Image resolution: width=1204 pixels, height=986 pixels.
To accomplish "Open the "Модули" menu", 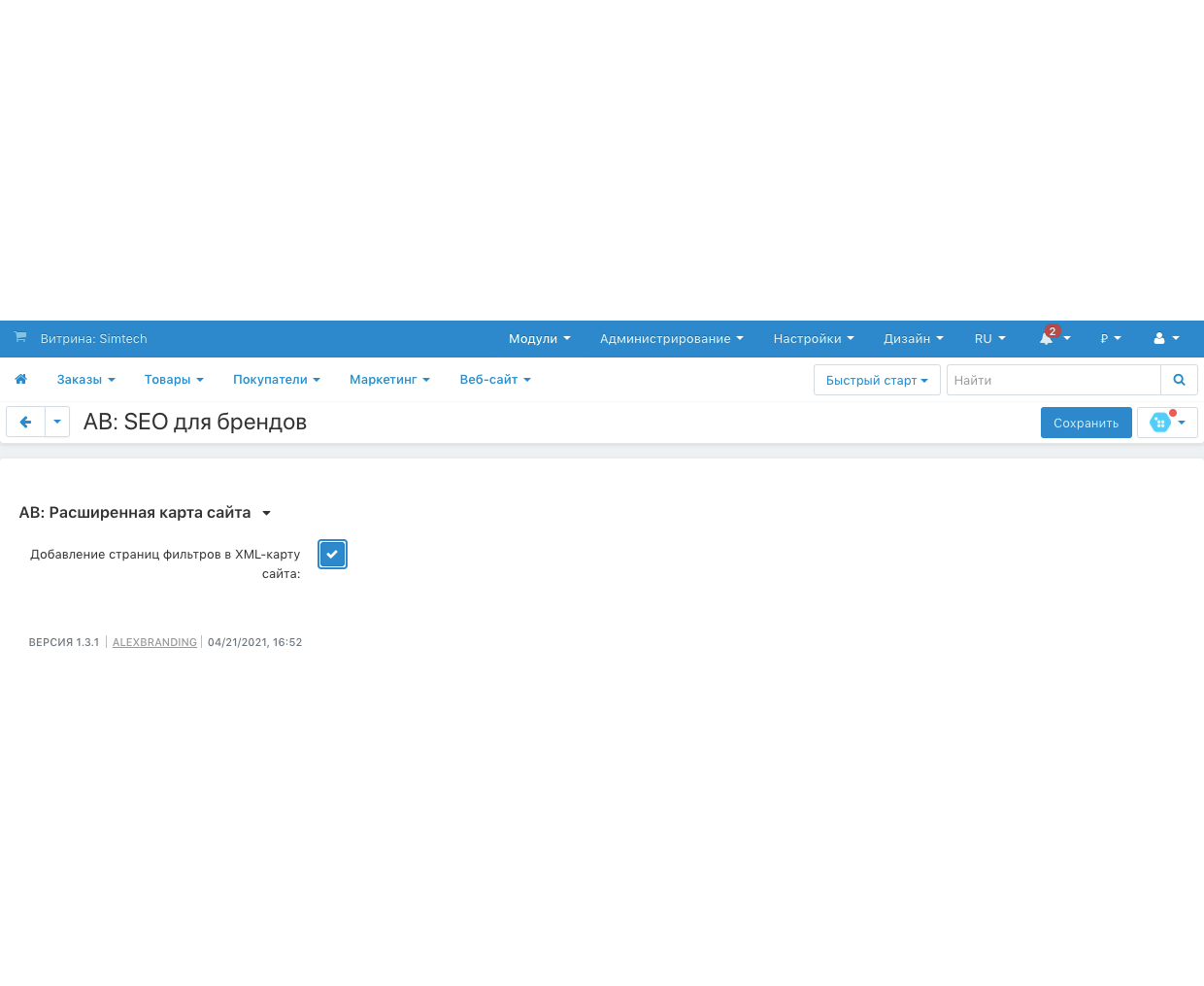I will coord(539,339).
